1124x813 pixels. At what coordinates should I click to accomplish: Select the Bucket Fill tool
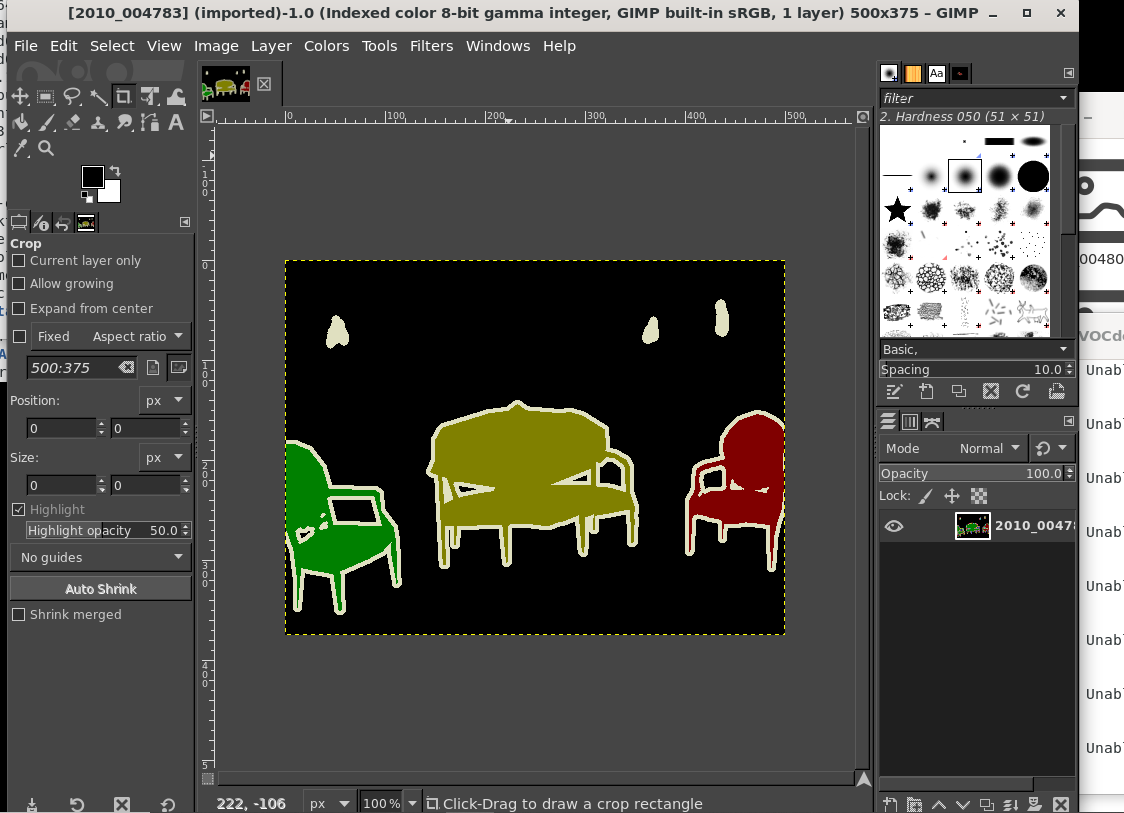(x=20, y=123)
